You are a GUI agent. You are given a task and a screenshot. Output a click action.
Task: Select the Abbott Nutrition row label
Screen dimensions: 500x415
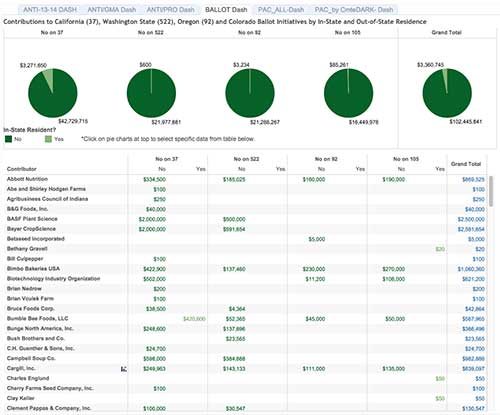point(27,179)
